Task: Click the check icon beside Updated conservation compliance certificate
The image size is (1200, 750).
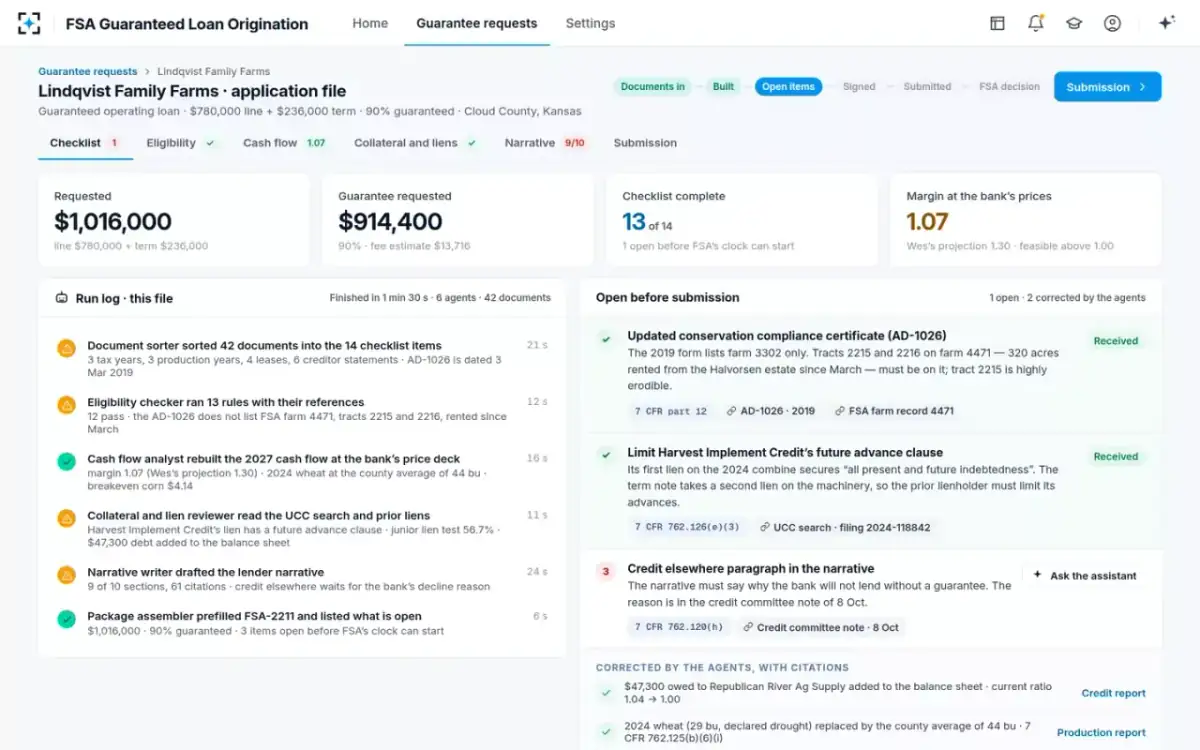Action: click(x=605, y=339)
